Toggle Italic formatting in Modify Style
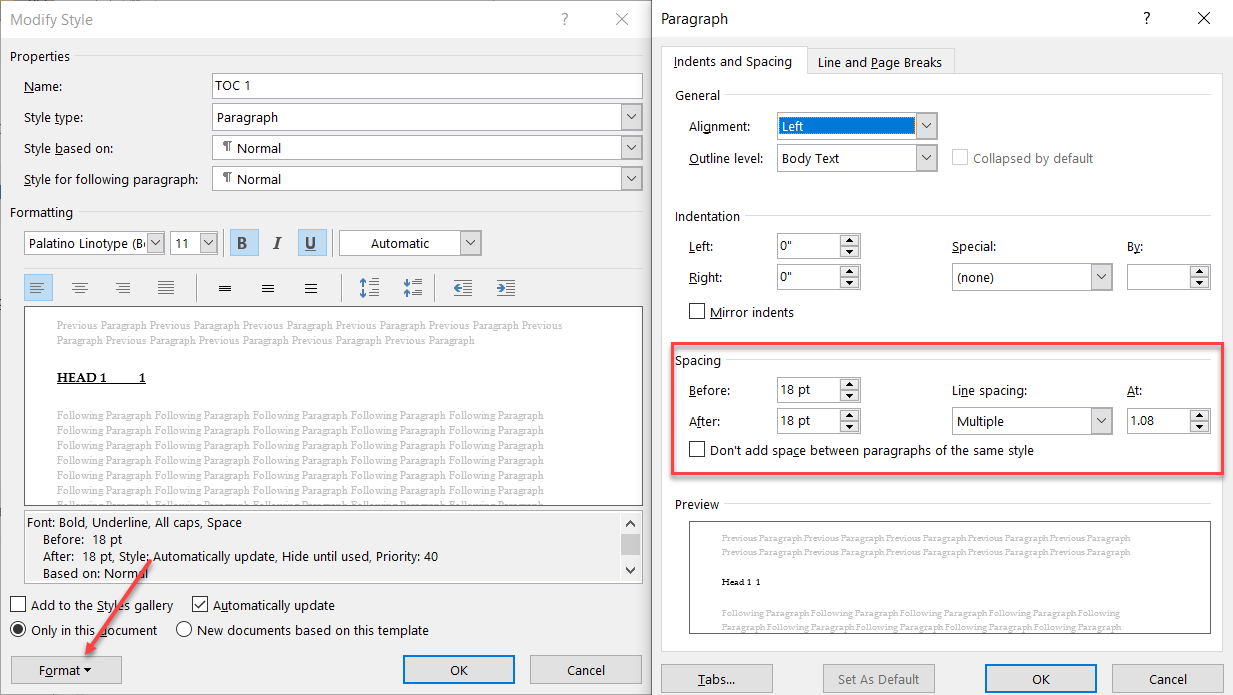This screenshot has width=1233, height=695. point(278,243)
